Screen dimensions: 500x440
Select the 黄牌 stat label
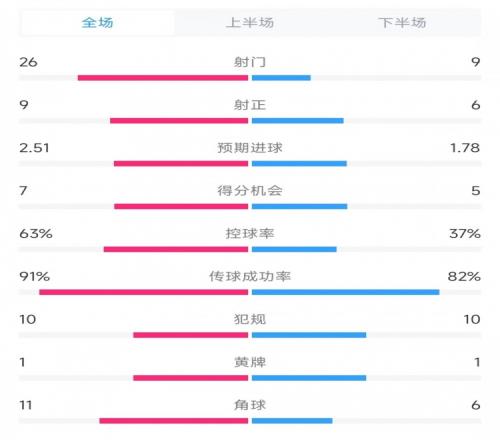(x=250, y=362)
